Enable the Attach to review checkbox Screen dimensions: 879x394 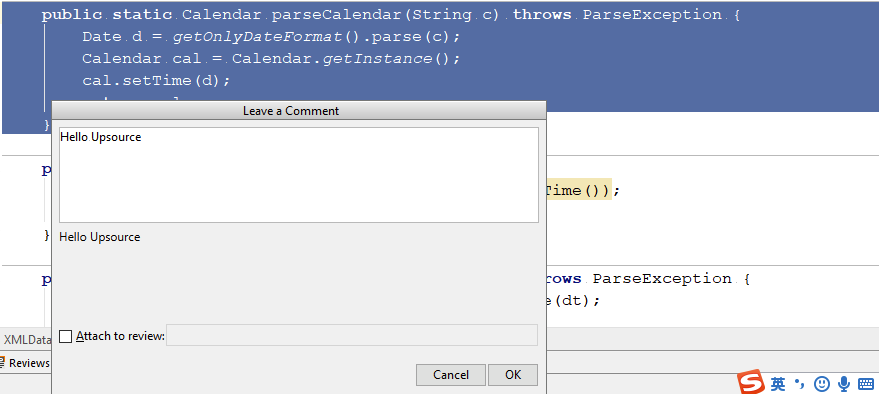(x=66, y=336)
